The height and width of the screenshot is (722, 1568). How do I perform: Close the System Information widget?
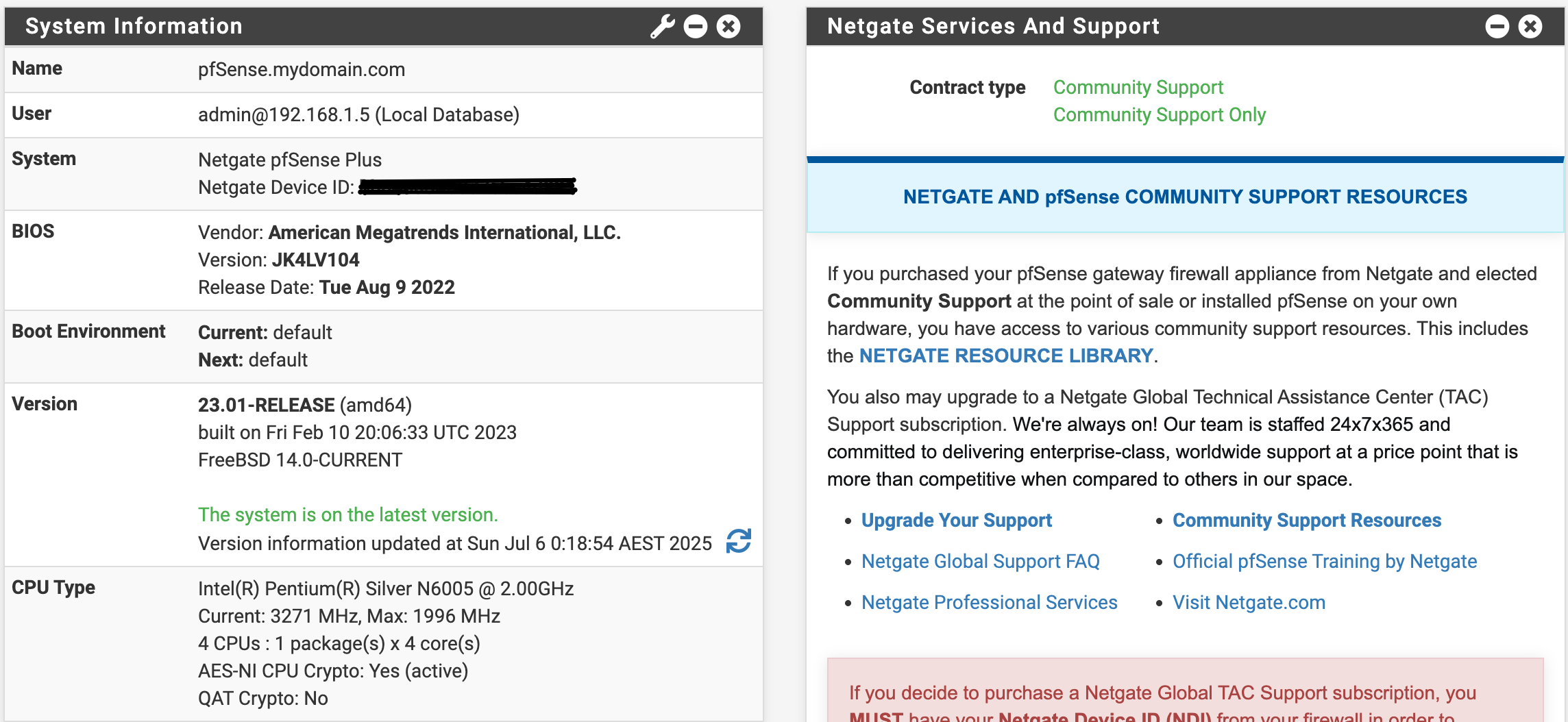(x=728, y=27)
